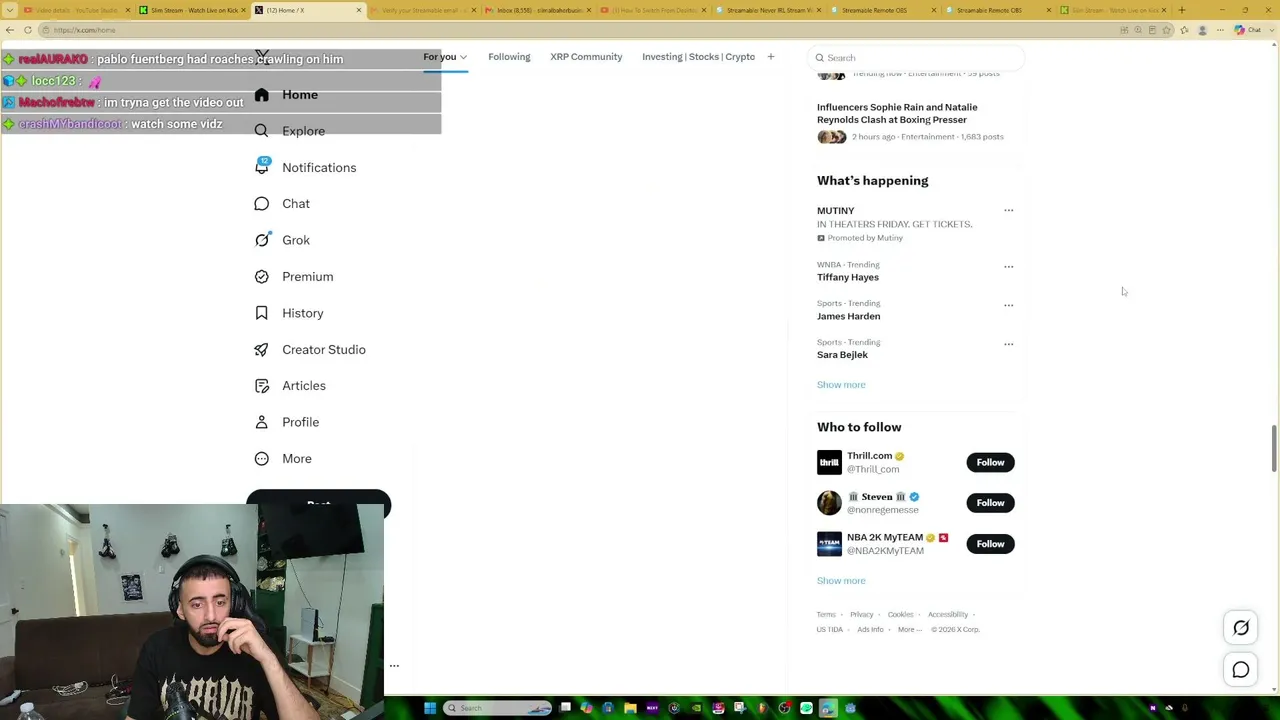Open the Ads info footer link
1280x720 pixels.
coord(870,630)
